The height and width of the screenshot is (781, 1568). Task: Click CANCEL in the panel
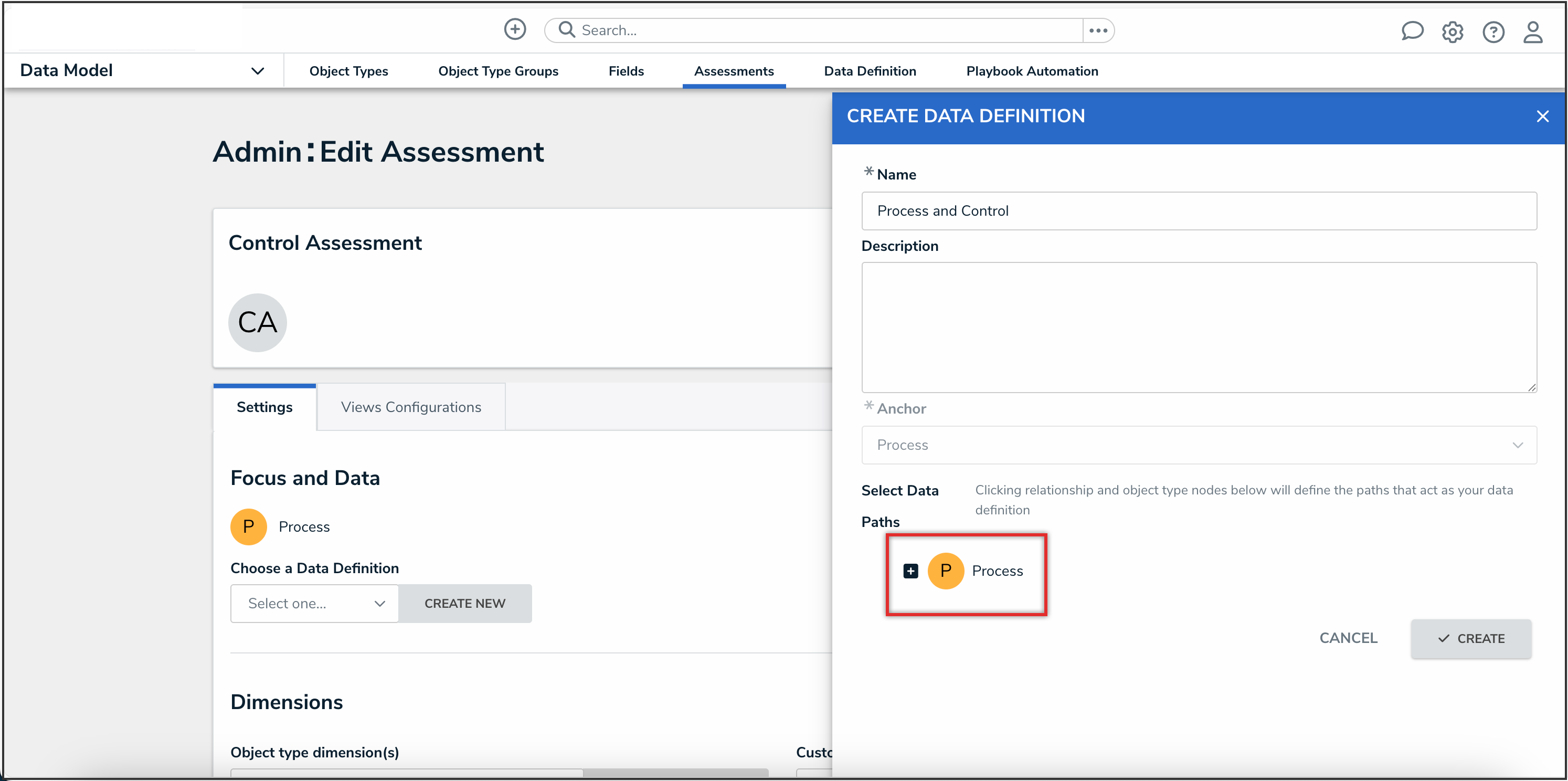click(x=1348, y=638)
